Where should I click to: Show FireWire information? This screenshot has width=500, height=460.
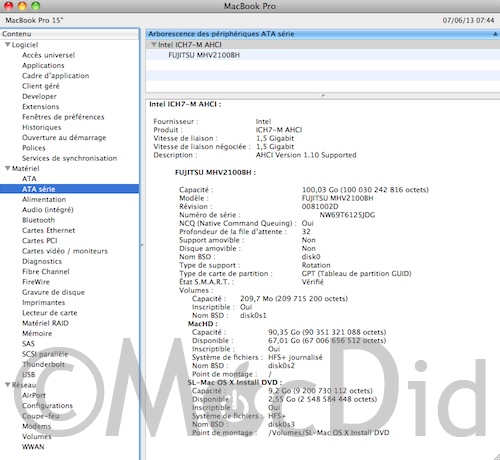(36, 282)
